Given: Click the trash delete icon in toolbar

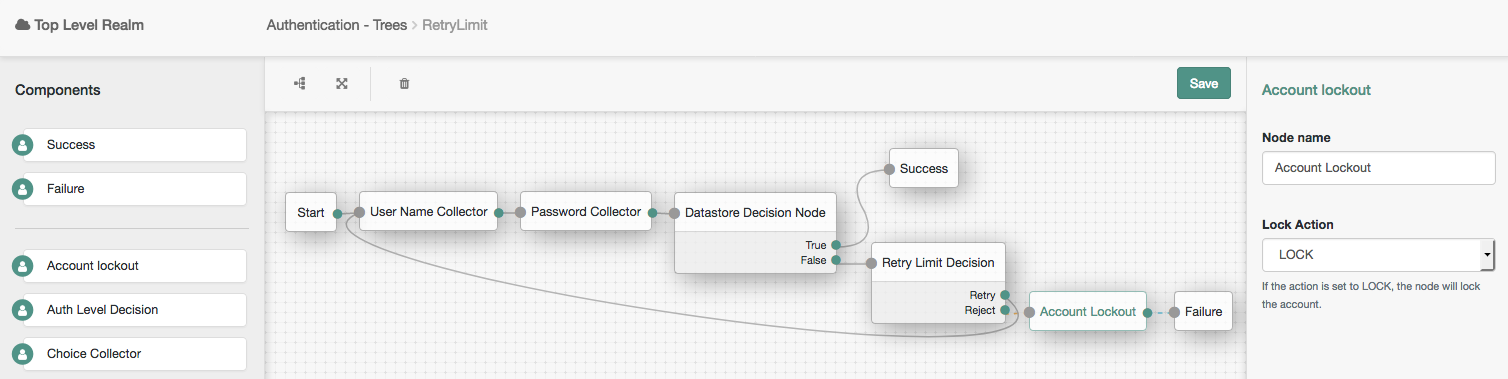Looking at the screenshot, I should click(x=404, y=84).
